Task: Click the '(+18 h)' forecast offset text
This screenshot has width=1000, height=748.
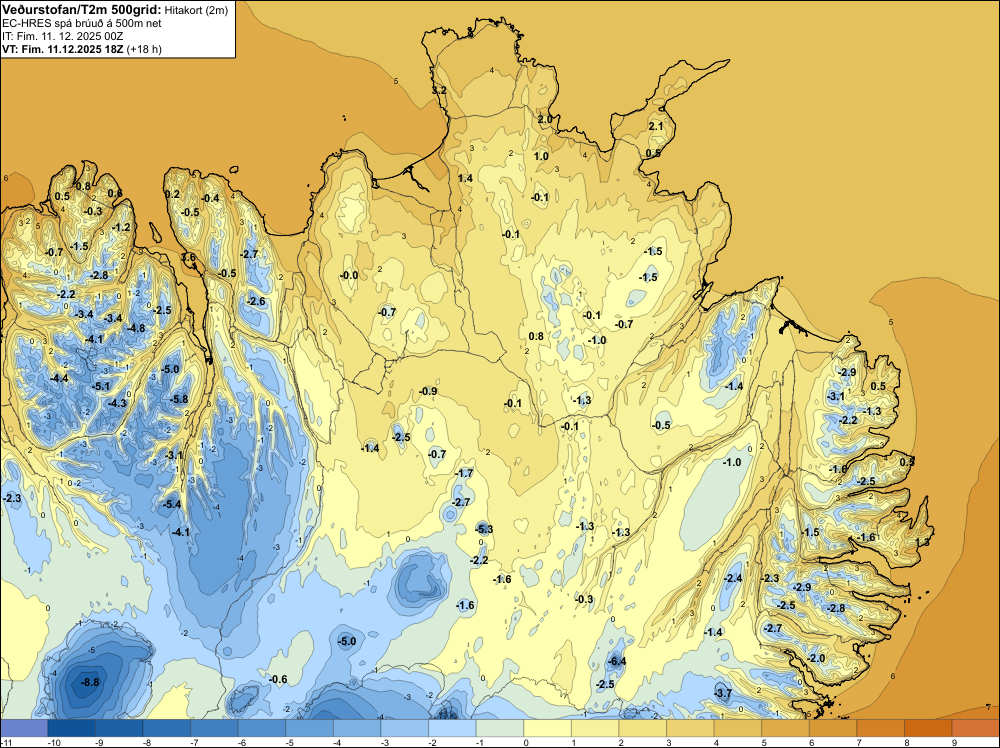Action: [144, 49]
